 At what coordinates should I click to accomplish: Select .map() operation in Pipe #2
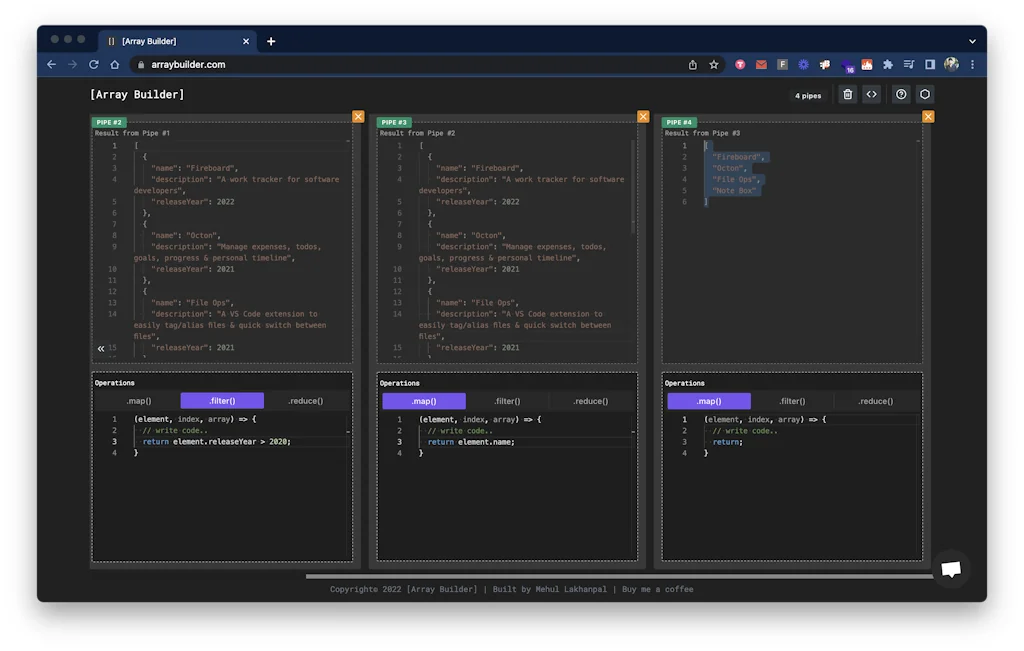[x=138, y=401]
